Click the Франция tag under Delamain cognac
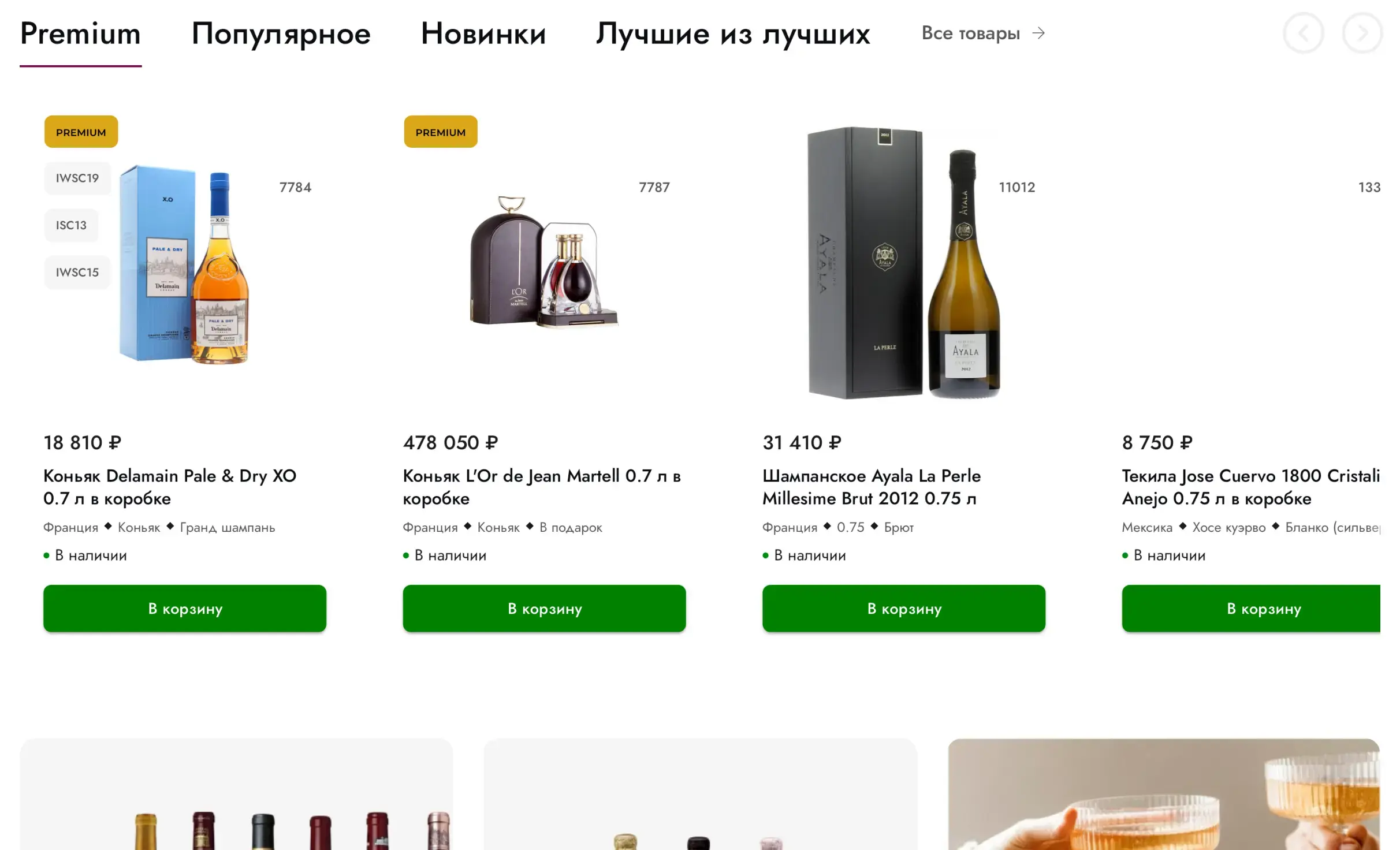The height and width of the screenshot is (850, 1400). tap(71, 527)
